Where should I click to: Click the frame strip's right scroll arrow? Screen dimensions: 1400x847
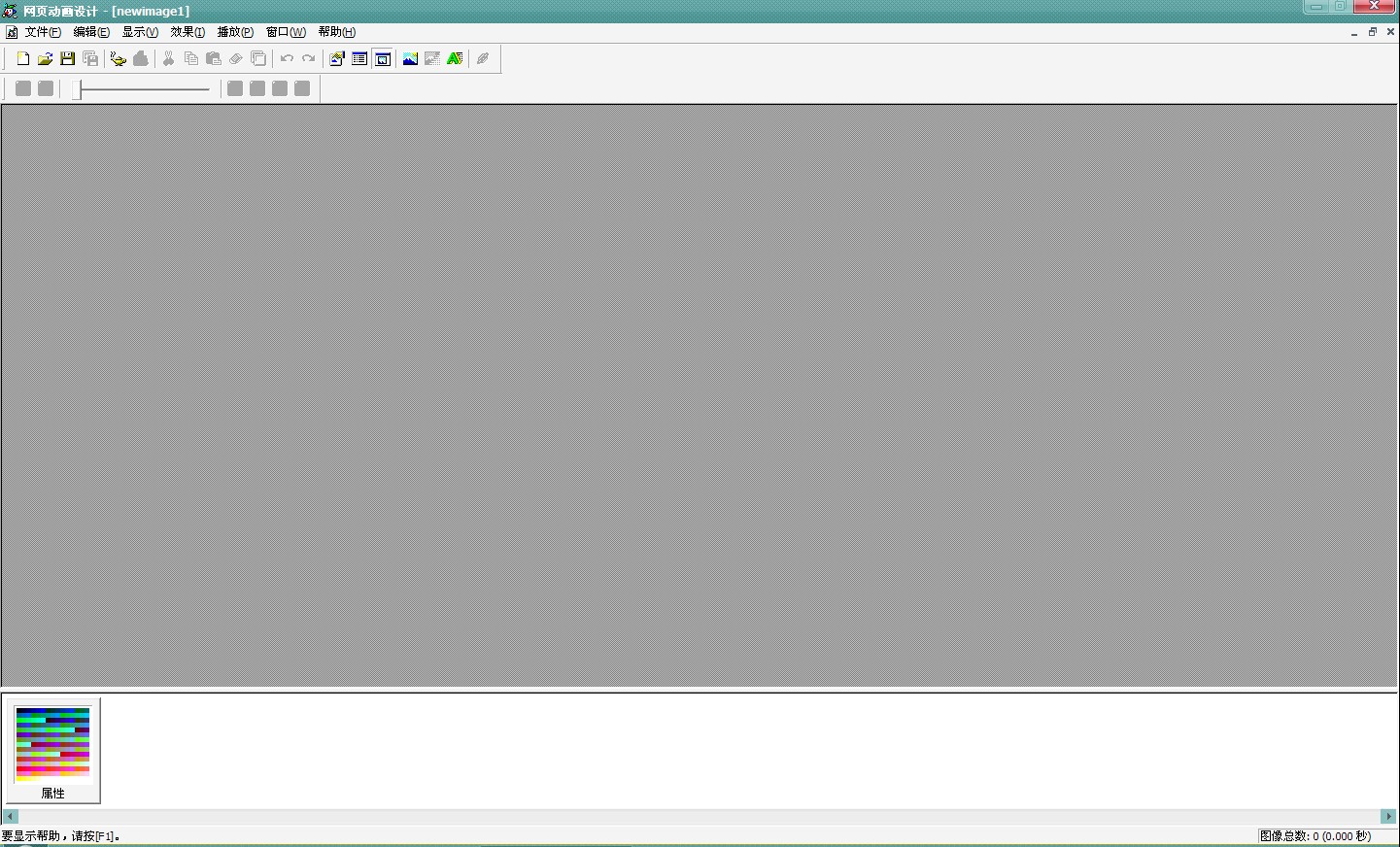coord(1388,817)
